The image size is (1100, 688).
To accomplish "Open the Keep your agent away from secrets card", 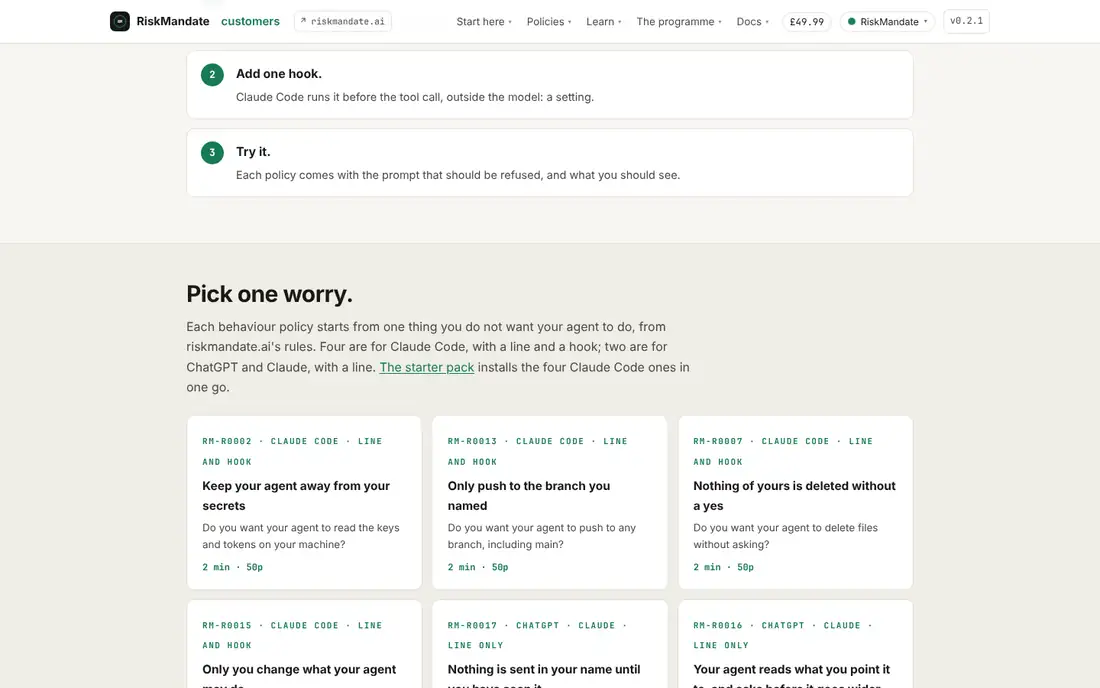I will (304, 502).
